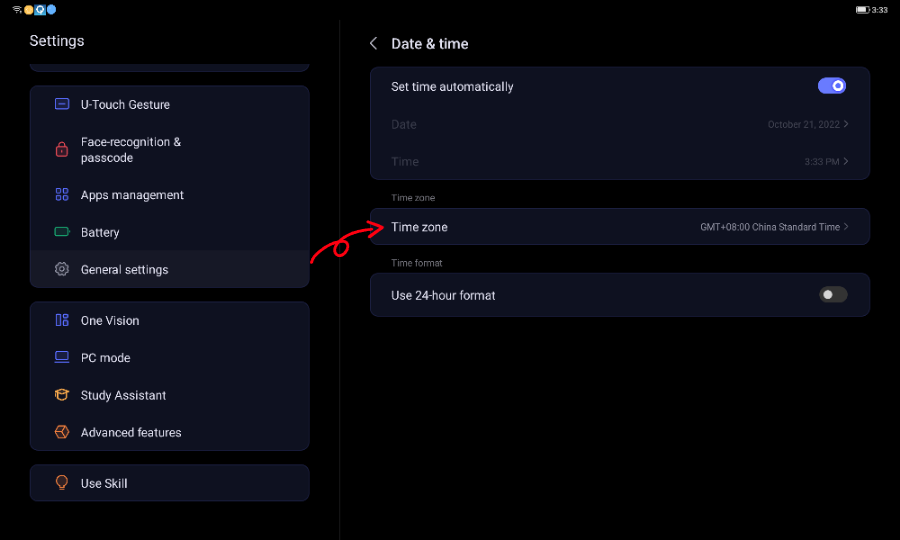Click the General settings gear icon
Screen dimensions: 900x540
click(62, 269)
